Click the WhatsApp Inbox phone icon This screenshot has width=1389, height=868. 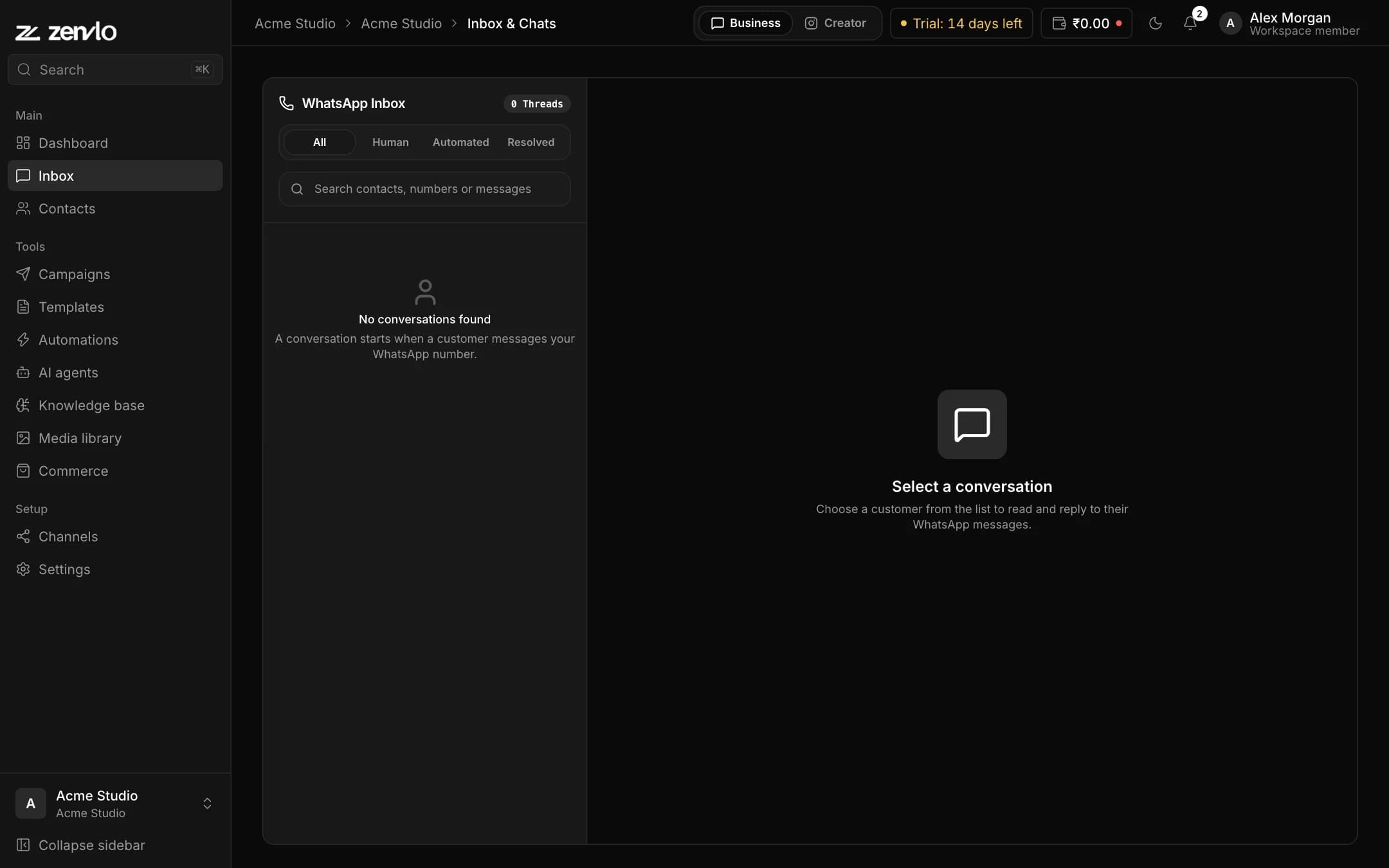point(287,104)
